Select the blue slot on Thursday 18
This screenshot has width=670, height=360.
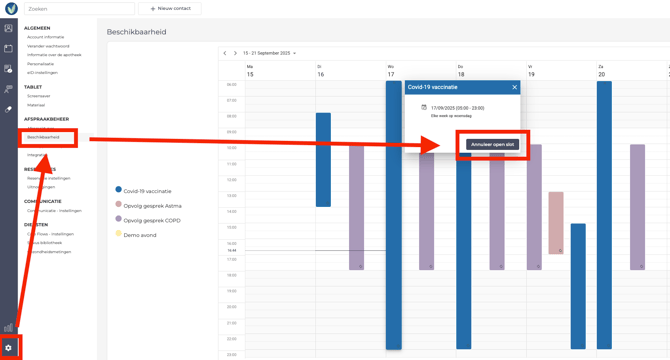point(464,251)
